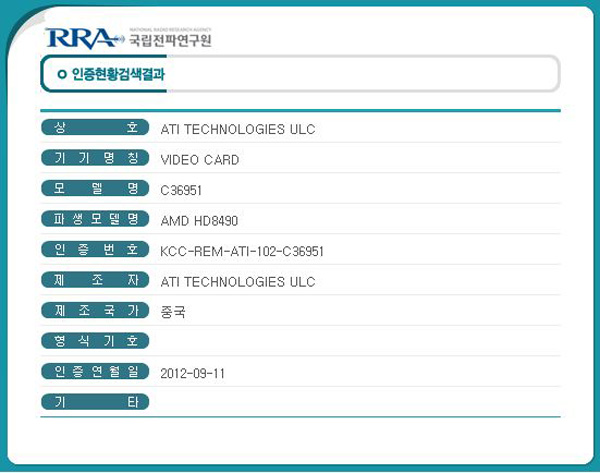Screen dimensions: 600x473
Task: Click the 상호 label badge
Action: click(x=95, y=127)
